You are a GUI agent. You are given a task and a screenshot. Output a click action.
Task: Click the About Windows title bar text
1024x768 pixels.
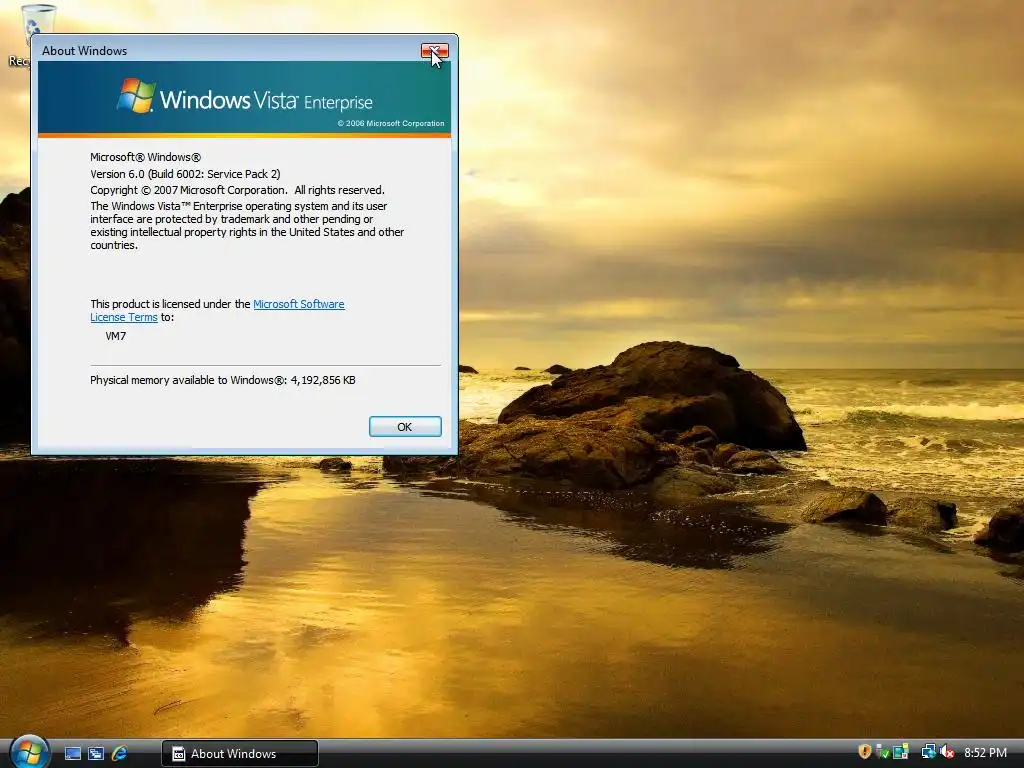click(x=84, y=51)
